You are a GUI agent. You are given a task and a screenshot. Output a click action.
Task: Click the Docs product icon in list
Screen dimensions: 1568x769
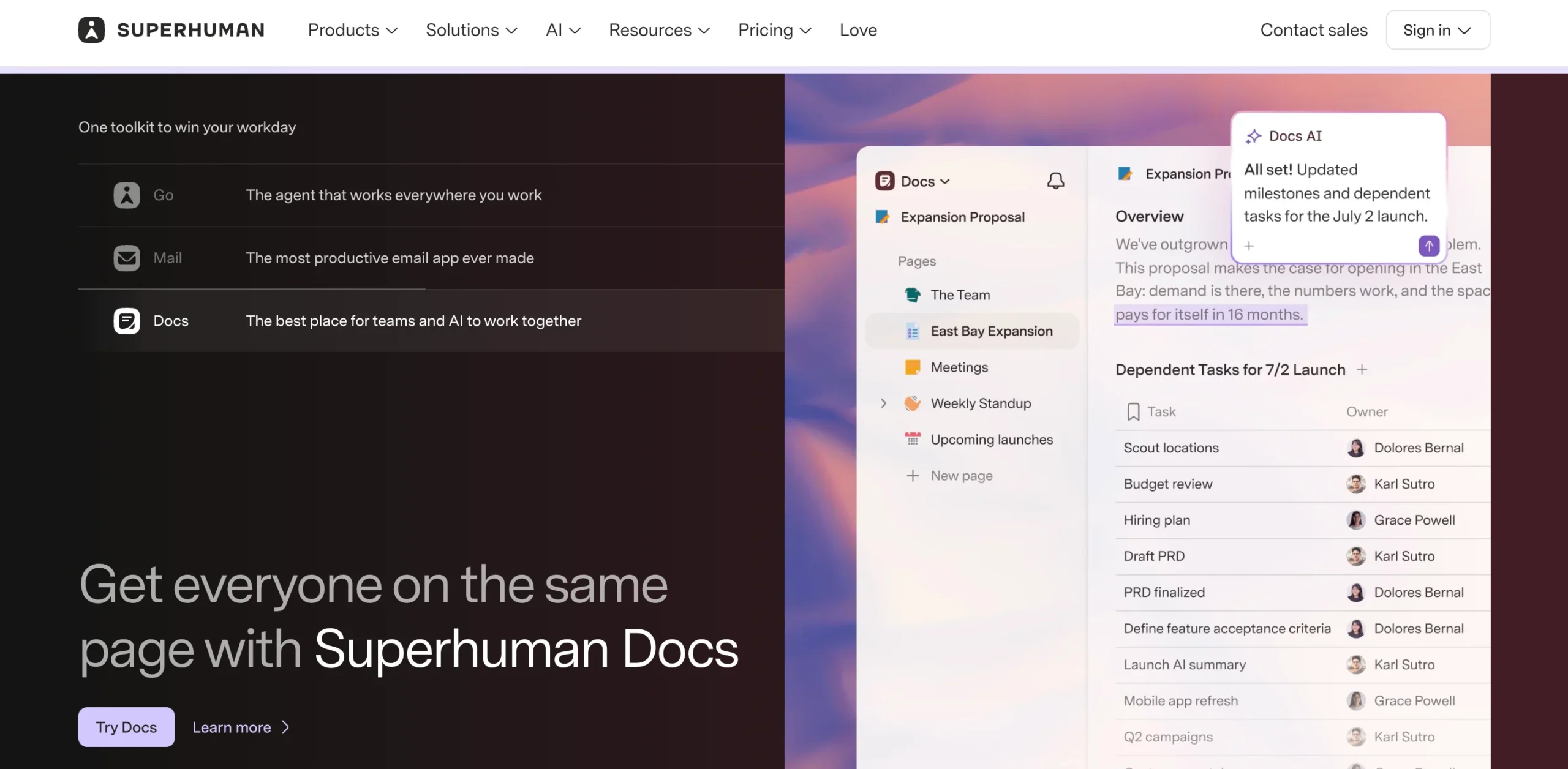tap(127, 321)
